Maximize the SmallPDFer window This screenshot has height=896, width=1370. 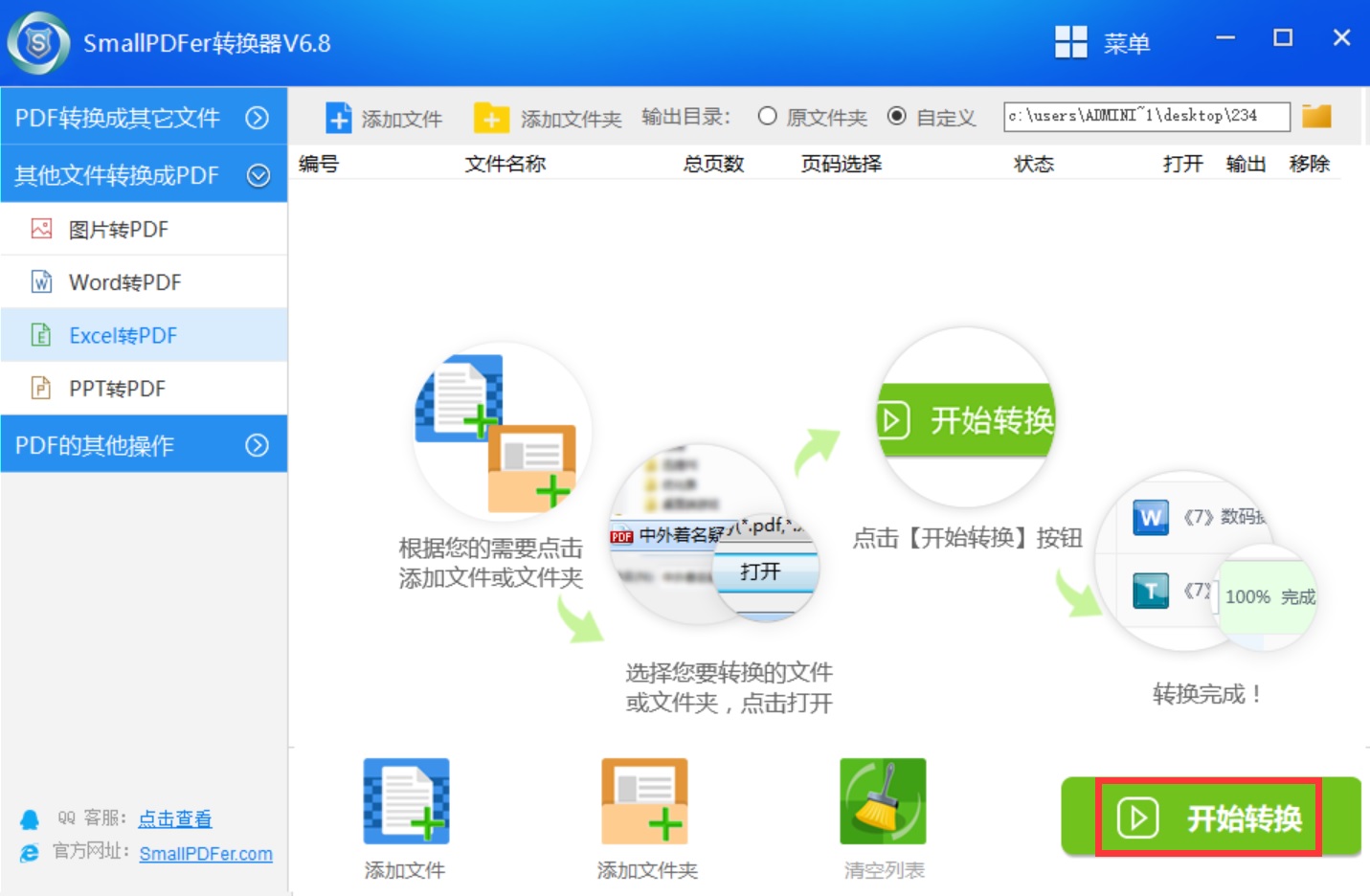tap(1283, 38)
